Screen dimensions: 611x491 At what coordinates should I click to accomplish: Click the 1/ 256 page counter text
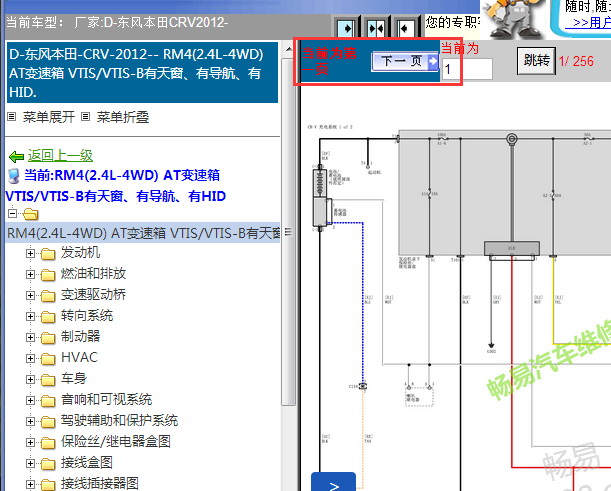[x=576, y=61]
